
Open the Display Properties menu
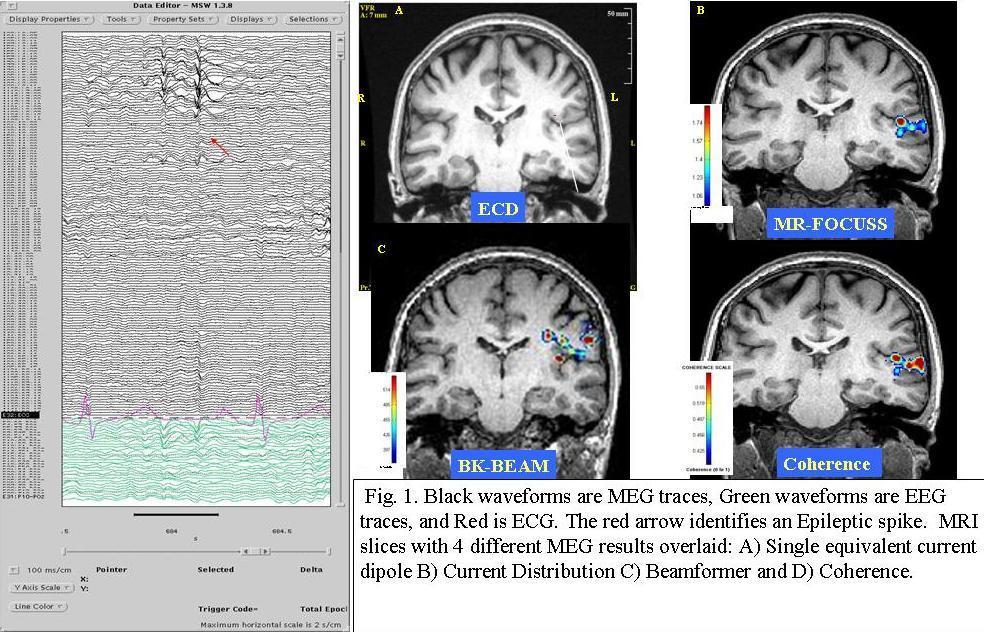click(50, 19)
